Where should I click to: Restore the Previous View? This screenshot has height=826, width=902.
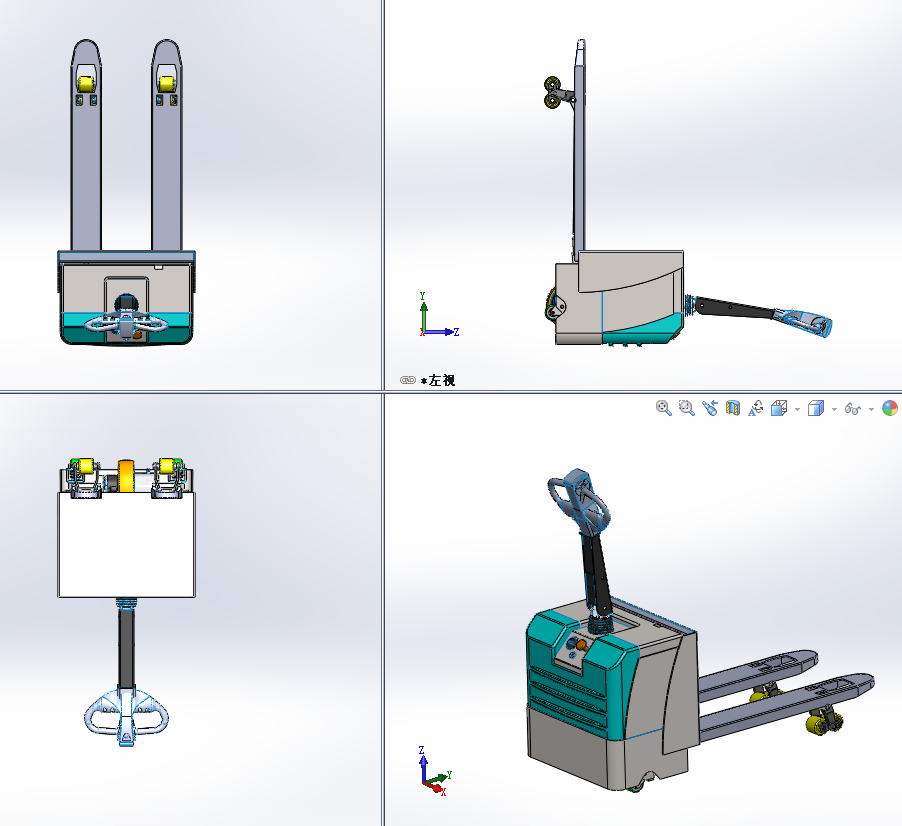pos(710,408)
